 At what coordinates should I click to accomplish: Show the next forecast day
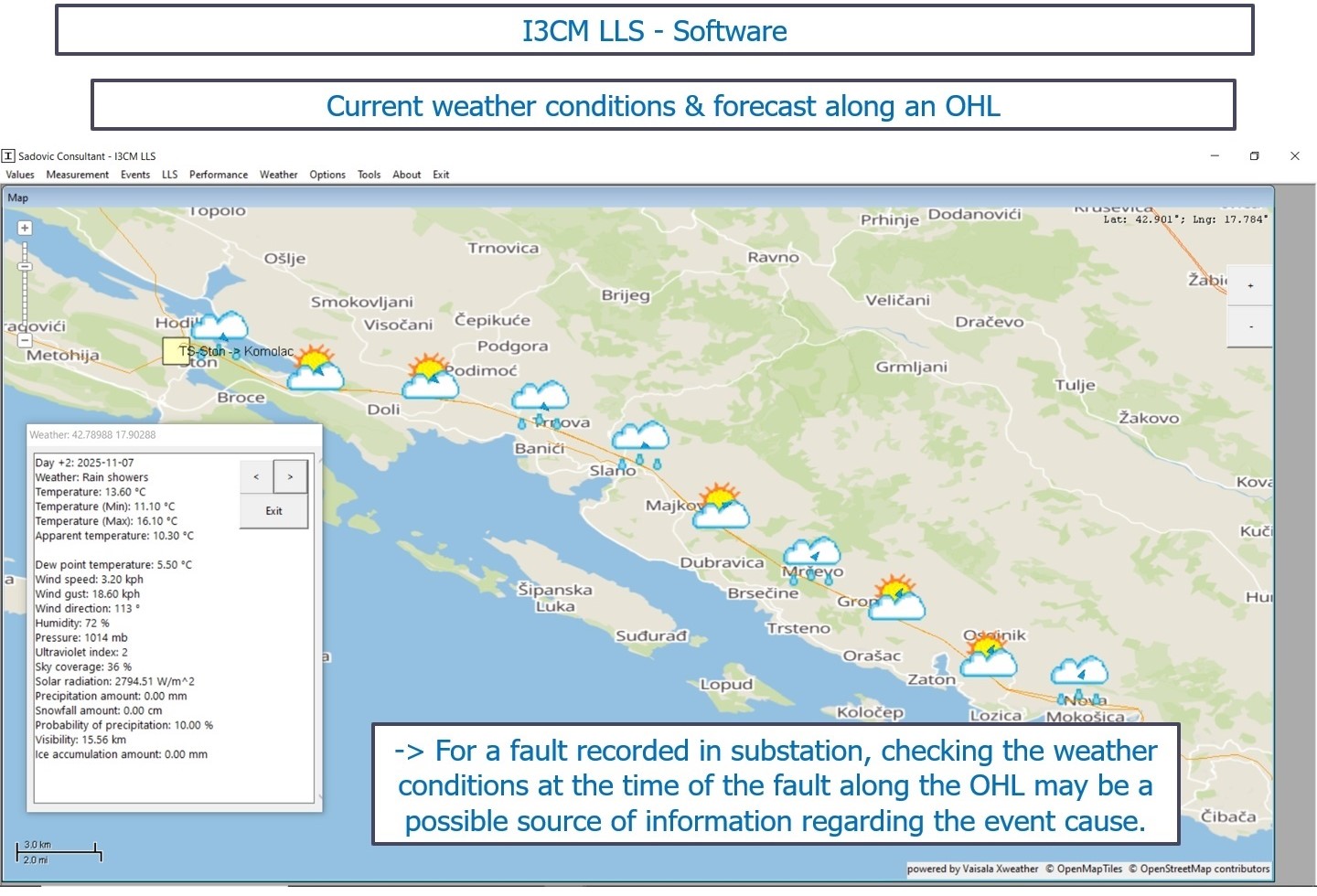pos(291,477)
